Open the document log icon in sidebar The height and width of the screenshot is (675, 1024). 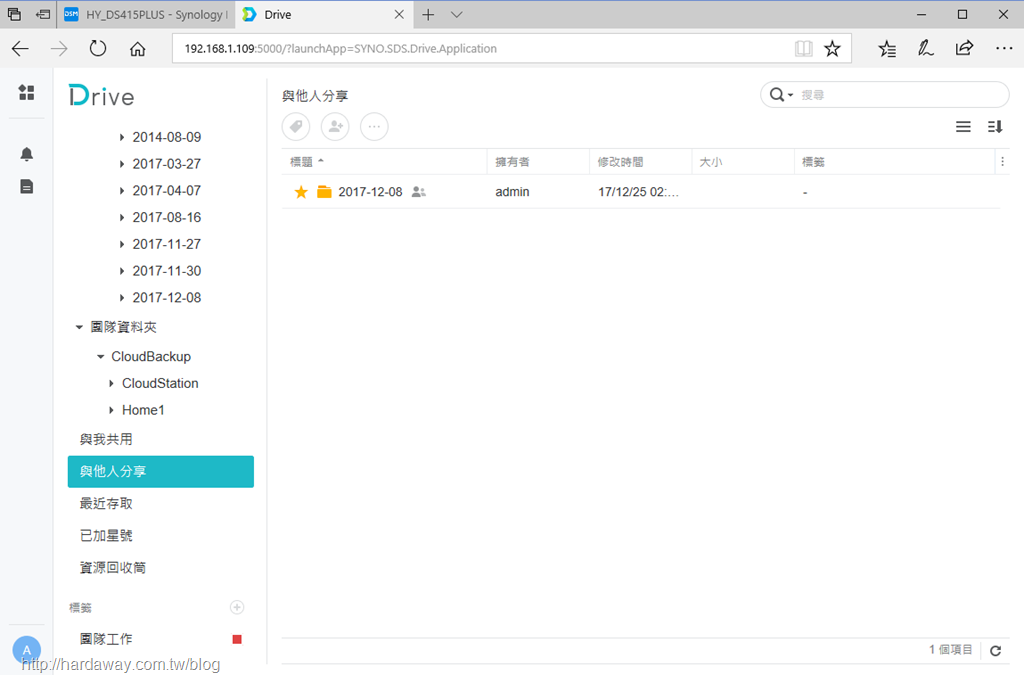pos(27,187)
